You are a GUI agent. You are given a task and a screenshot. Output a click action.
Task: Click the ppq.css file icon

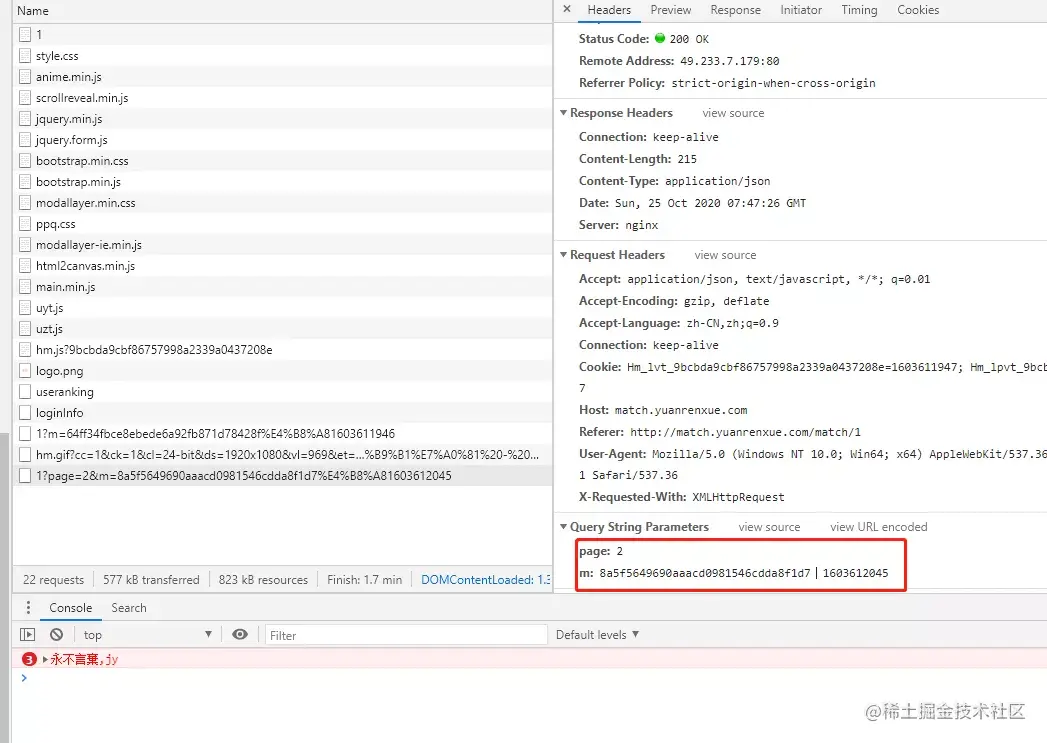25,224
